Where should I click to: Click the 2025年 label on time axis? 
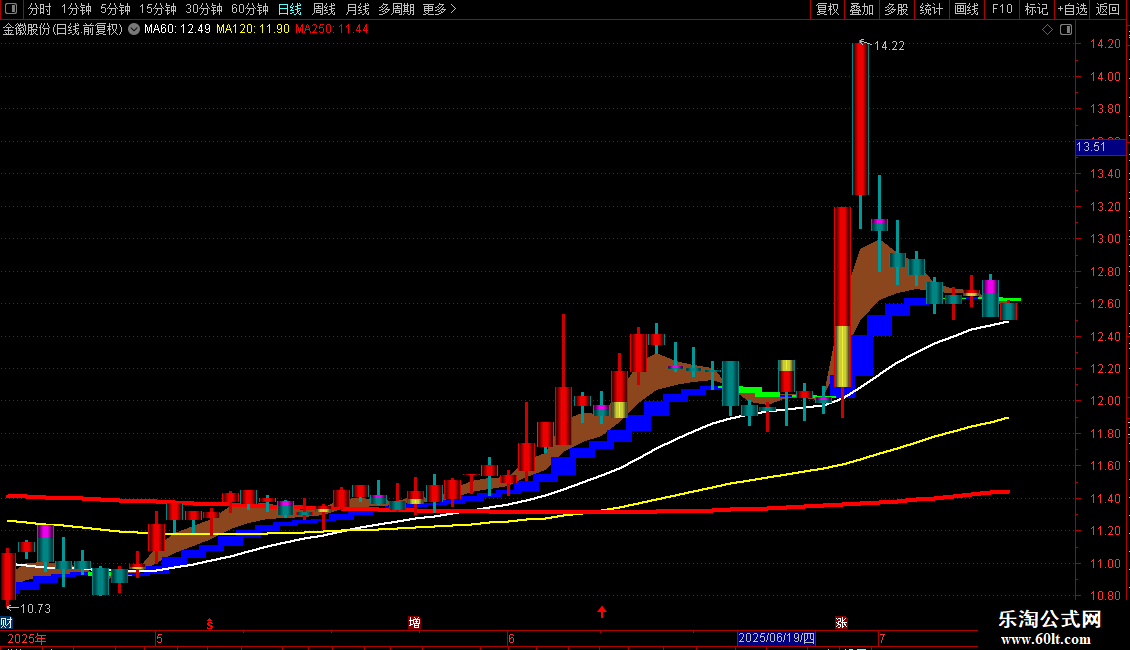coord(27,638)
